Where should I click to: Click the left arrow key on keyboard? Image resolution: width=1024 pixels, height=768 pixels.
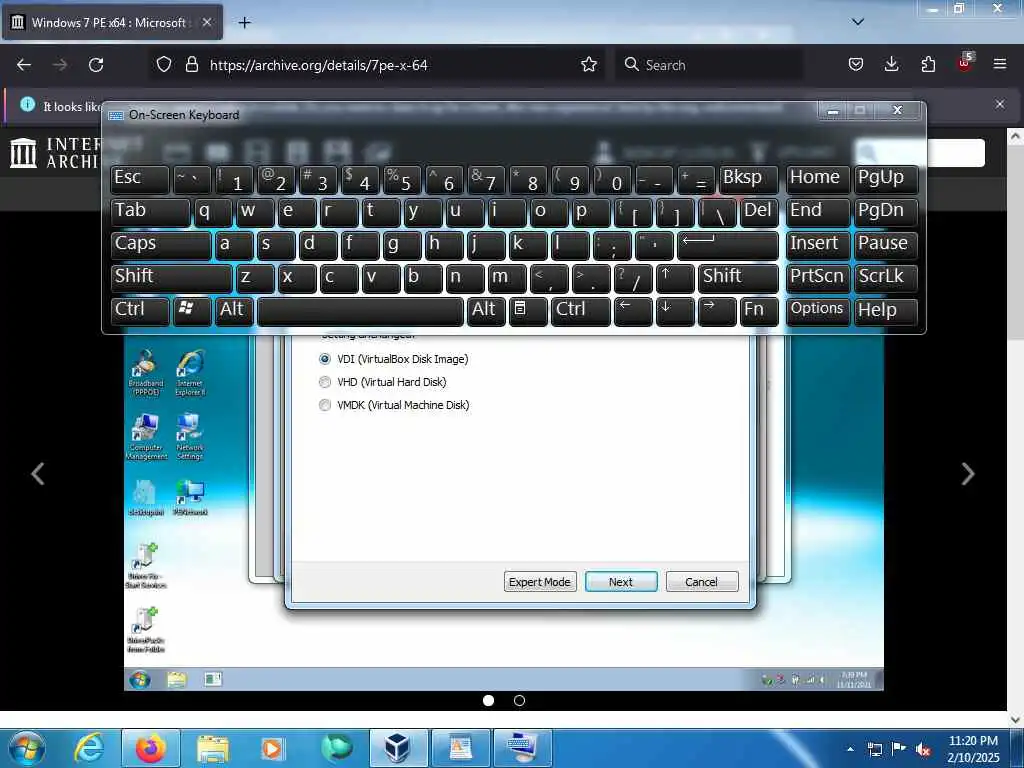click(x=632, y=310)
